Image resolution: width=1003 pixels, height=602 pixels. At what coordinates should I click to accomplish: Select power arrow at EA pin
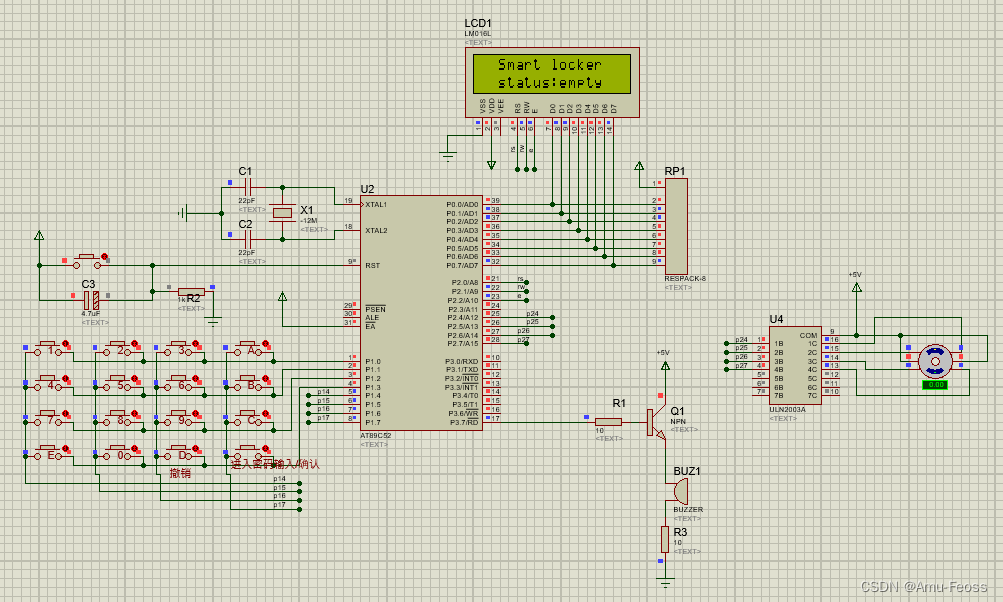pos(282,297)
